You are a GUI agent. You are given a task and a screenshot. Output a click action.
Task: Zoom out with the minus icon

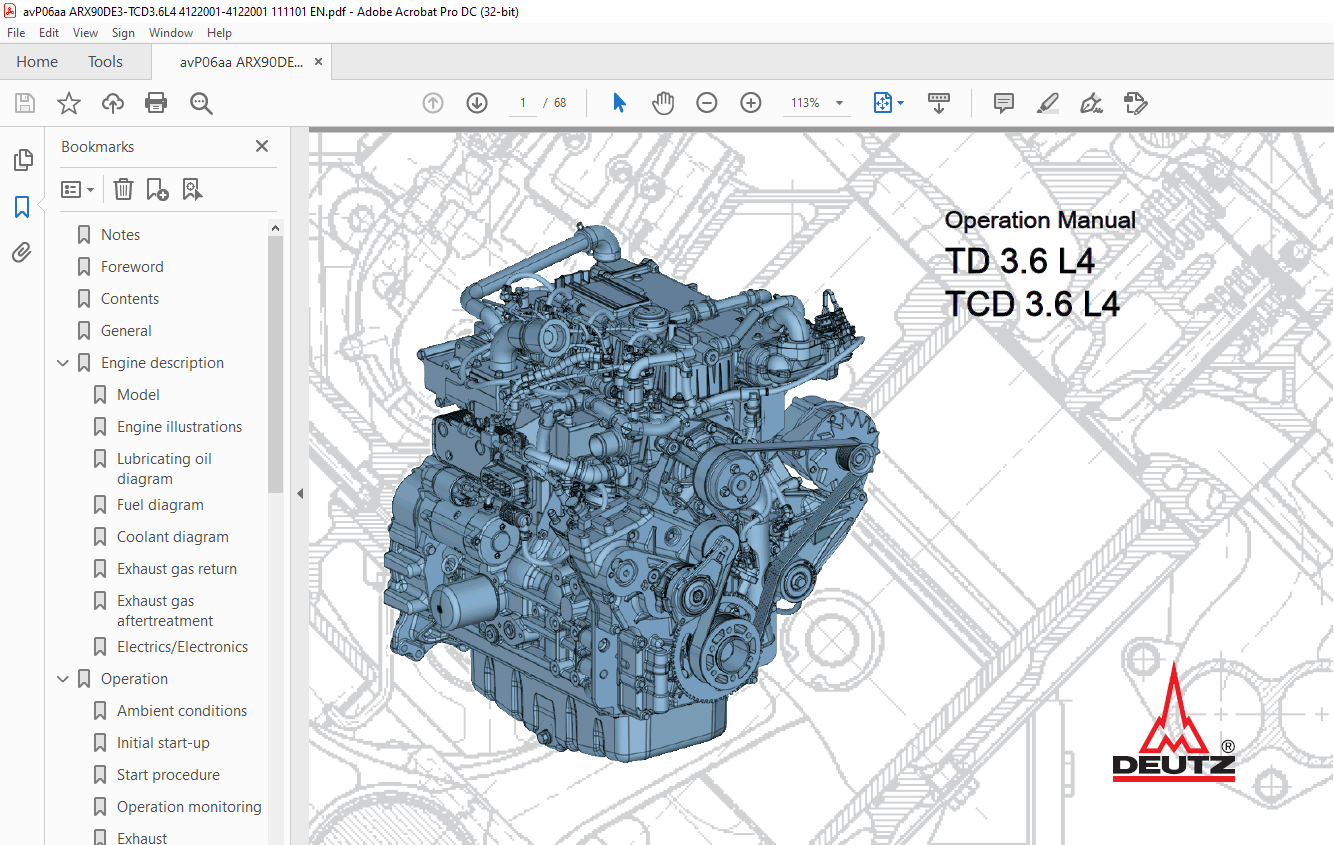(x=707, y=103)
